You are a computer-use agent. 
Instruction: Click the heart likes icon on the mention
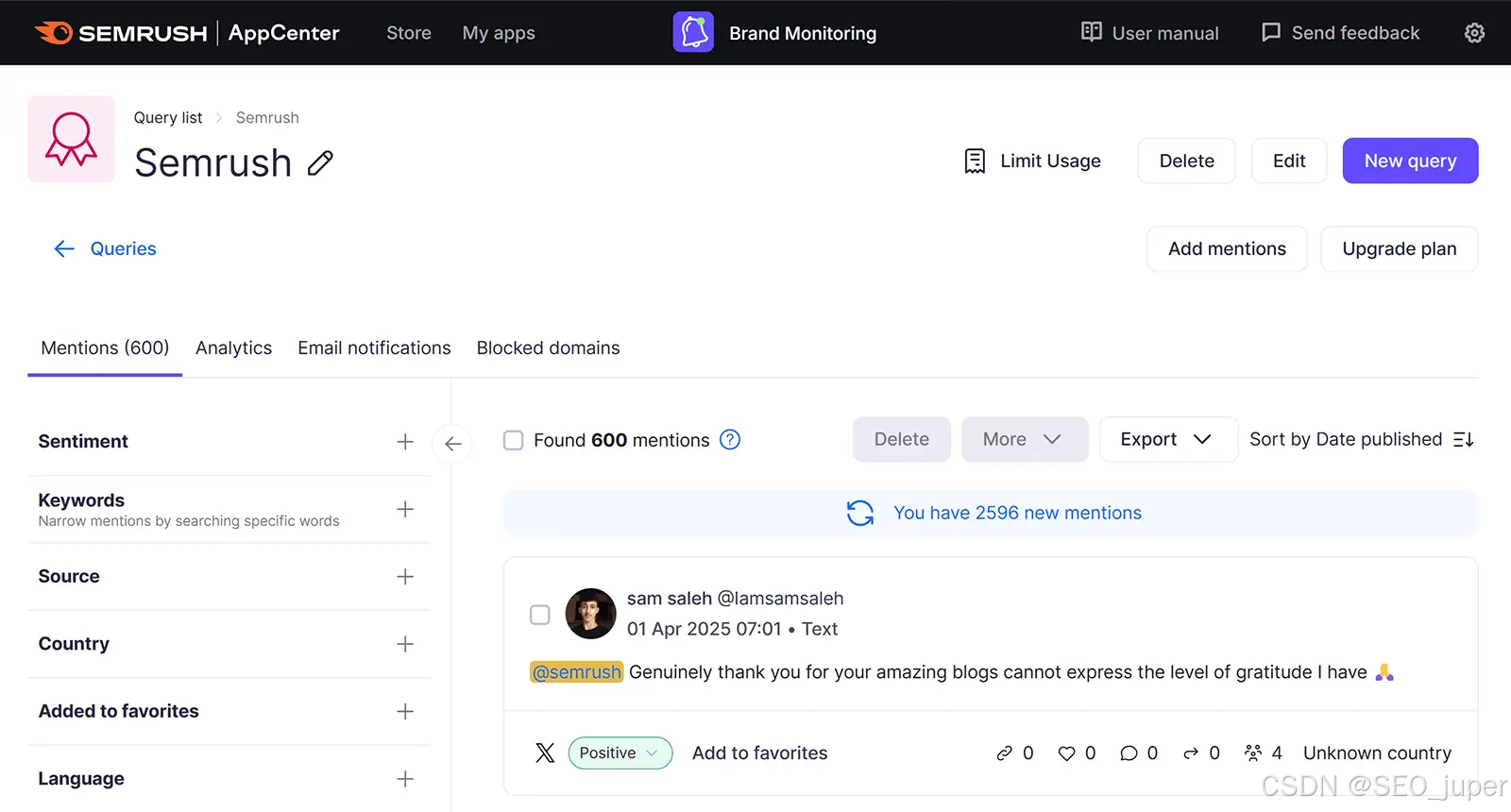pyautogui.click(x=1066, y=753)
